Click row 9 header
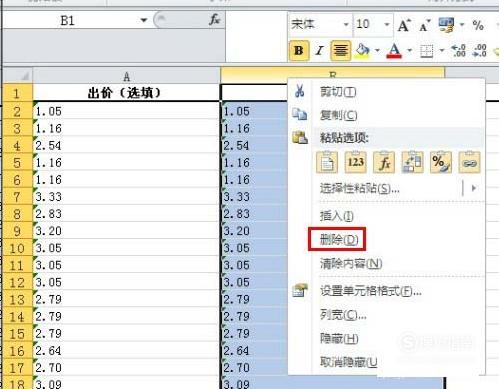 17,231
